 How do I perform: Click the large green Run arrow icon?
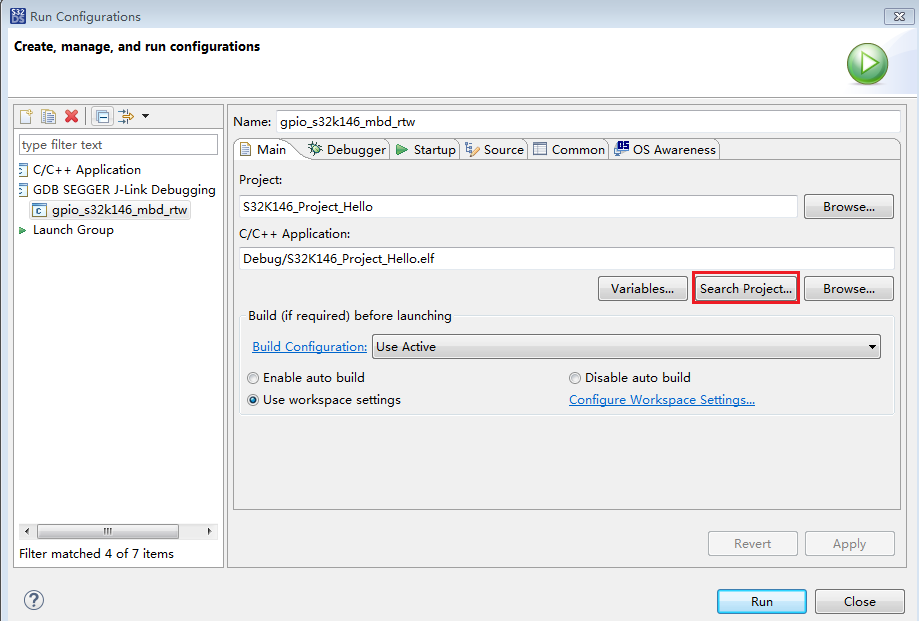[x=866, y=63]
